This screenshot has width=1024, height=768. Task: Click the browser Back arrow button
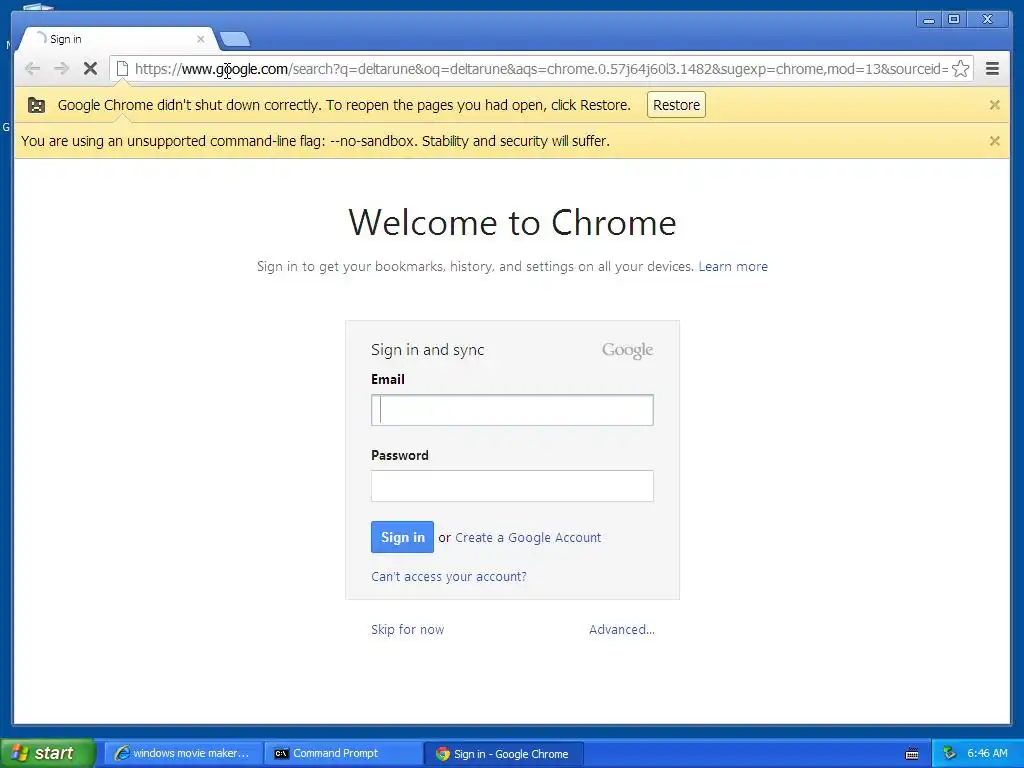[x=32, y=69]
